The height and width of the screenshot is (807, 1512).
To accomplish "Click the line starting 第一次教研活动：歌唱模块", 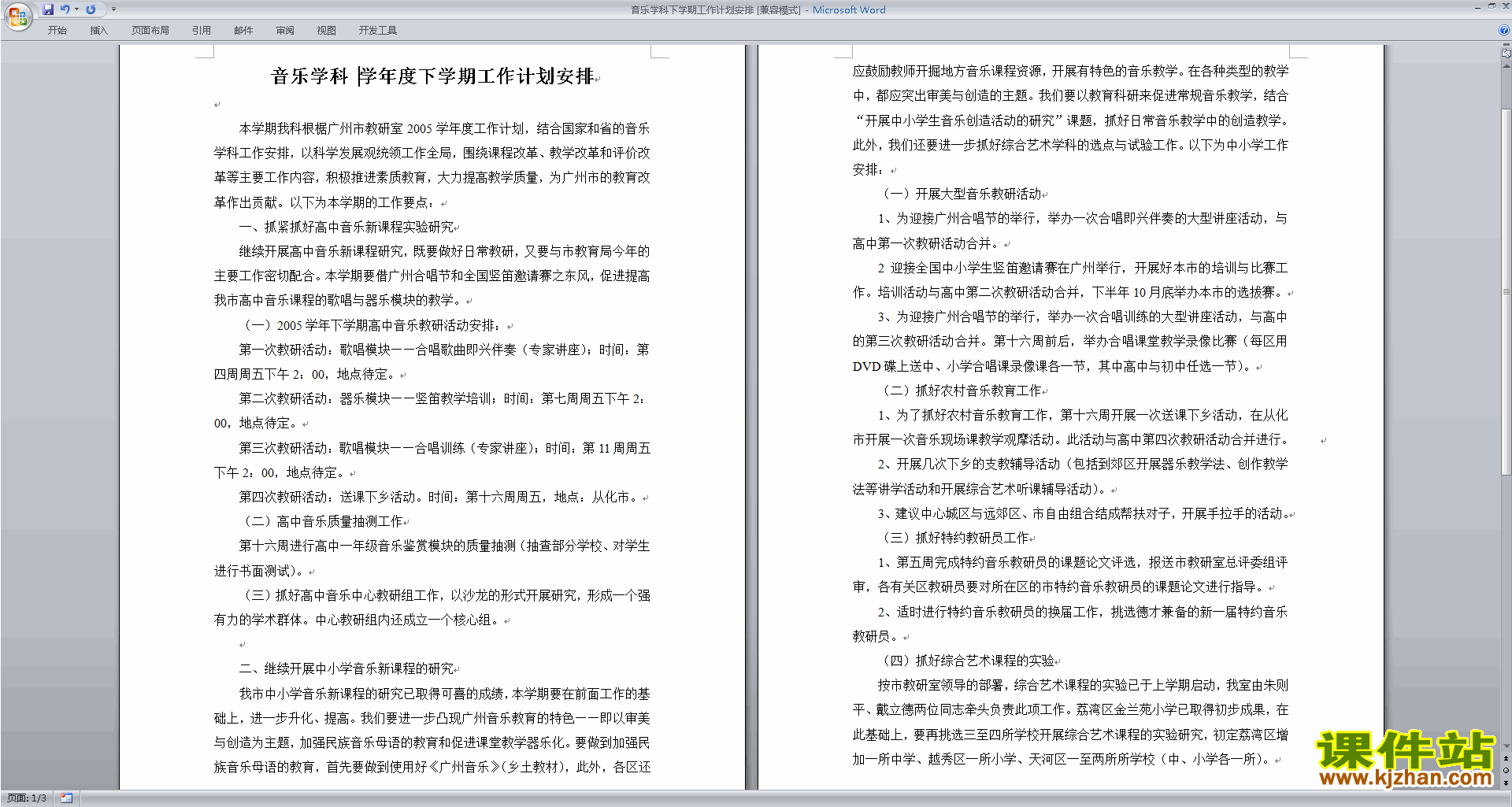I will point(444,350).
